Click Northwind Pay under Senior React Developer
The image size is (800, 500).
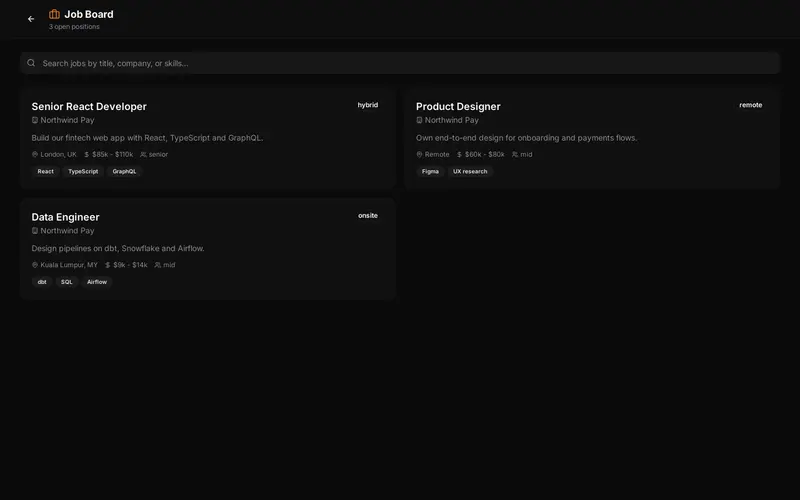[x=67, y=120]
